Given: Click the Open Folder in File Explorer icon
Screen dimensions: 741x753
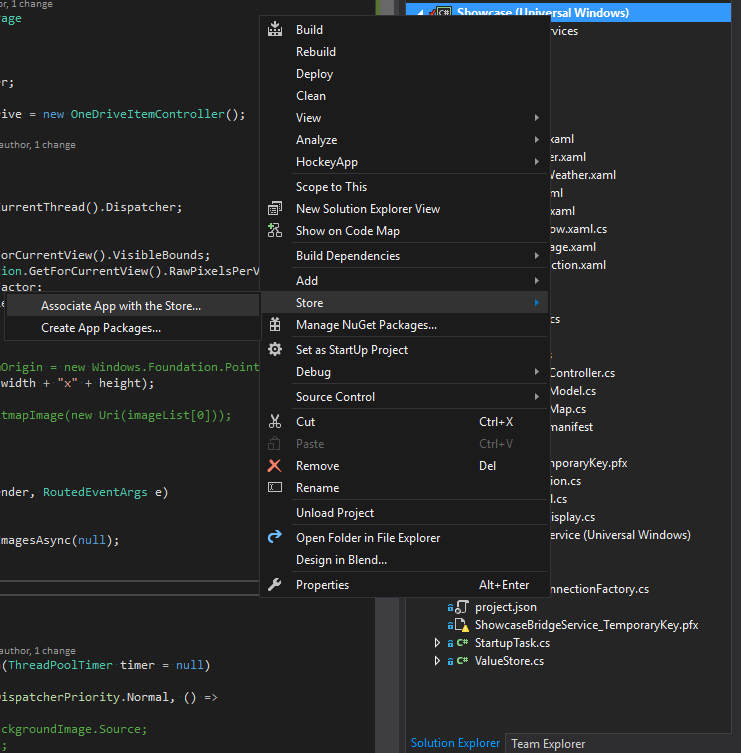Looking at the screenshot, I should click(275, 538).
